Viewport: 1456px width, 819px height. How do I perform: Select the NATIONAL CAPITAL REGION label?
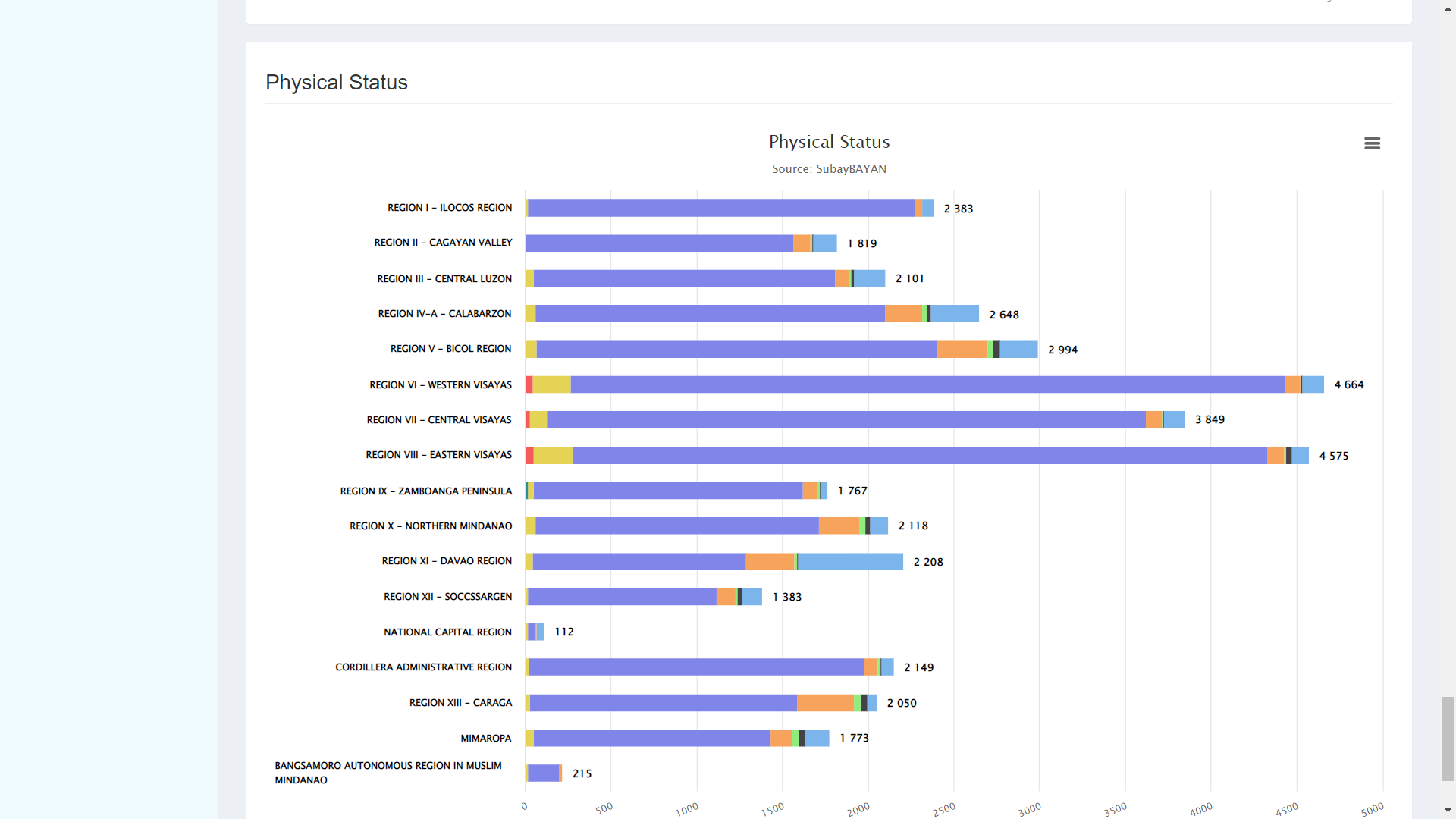(x=447, y=632)
